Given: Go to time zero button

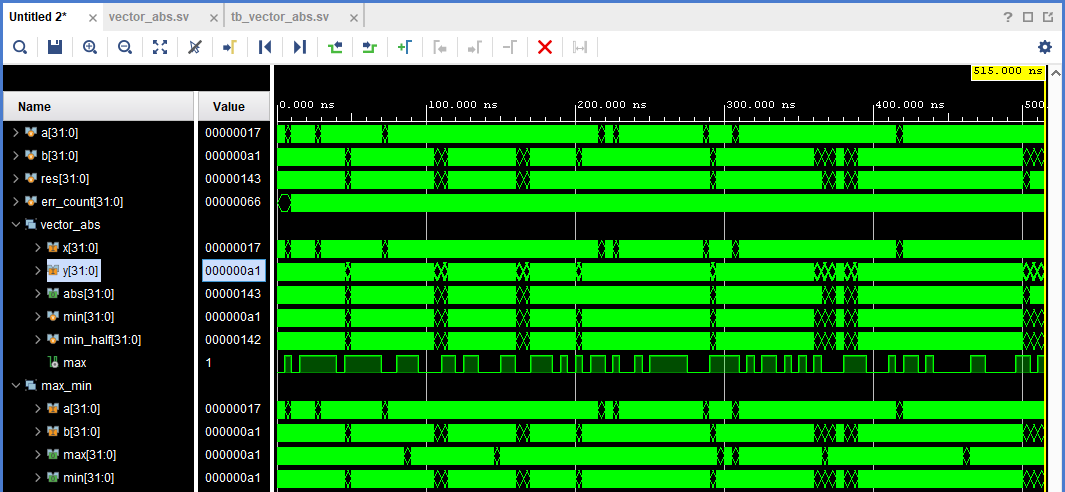Looking at the screenshot, I should pos(265,47).
